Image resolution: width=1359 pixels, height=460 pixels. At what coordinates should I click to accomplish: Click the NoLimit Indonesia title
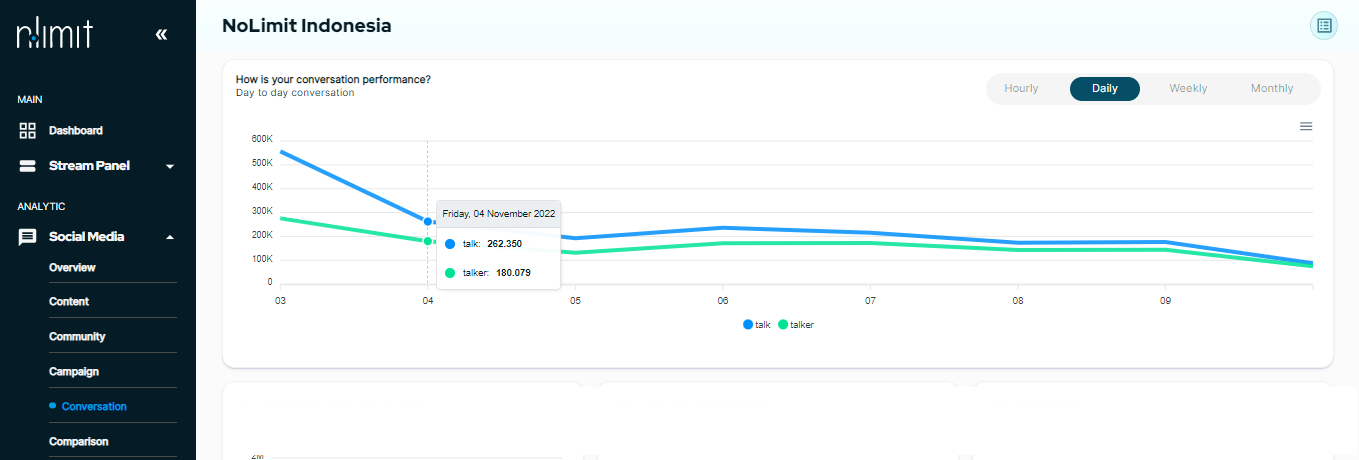click(307, 26)
